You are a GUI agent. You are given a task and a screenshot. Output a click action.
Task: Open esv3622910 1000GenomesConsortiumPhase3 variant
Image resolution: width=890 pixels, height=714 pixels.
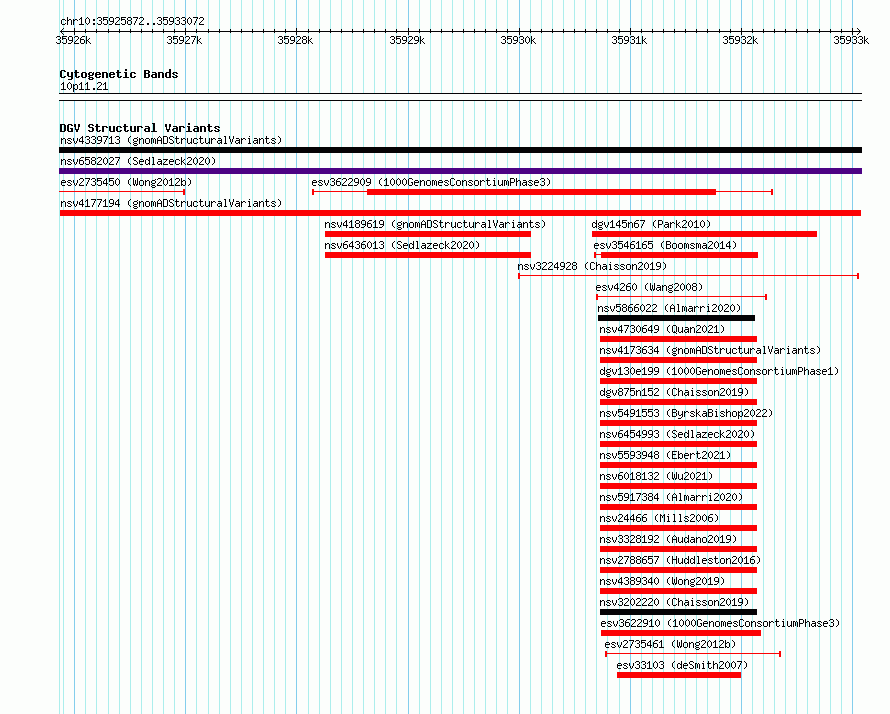720,623
